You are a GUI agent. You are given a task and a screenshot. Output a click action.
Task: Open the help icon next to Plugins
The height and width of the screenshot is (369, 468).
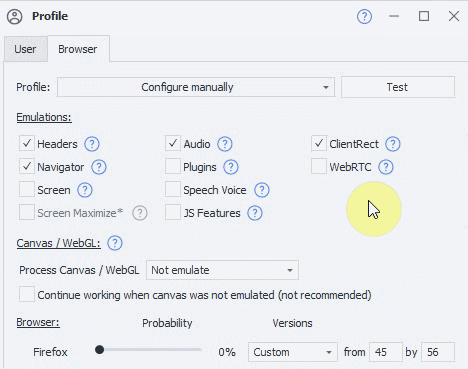(x=231, y=167)
